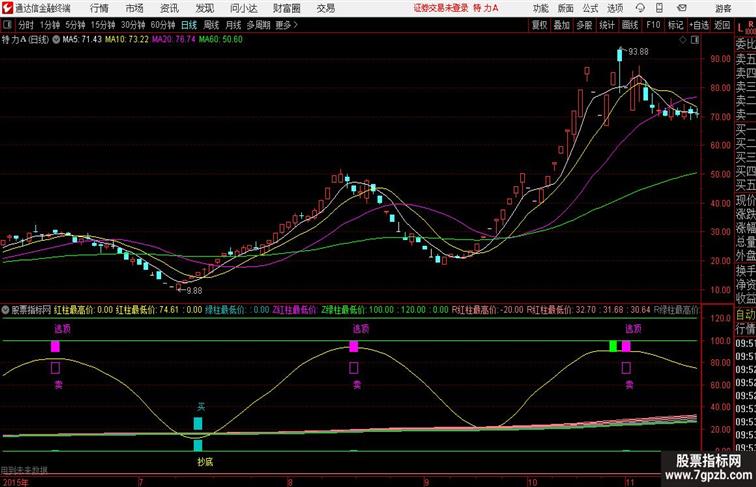
Task: Click the 标记 toolbar button
Action: pos(675,25)
